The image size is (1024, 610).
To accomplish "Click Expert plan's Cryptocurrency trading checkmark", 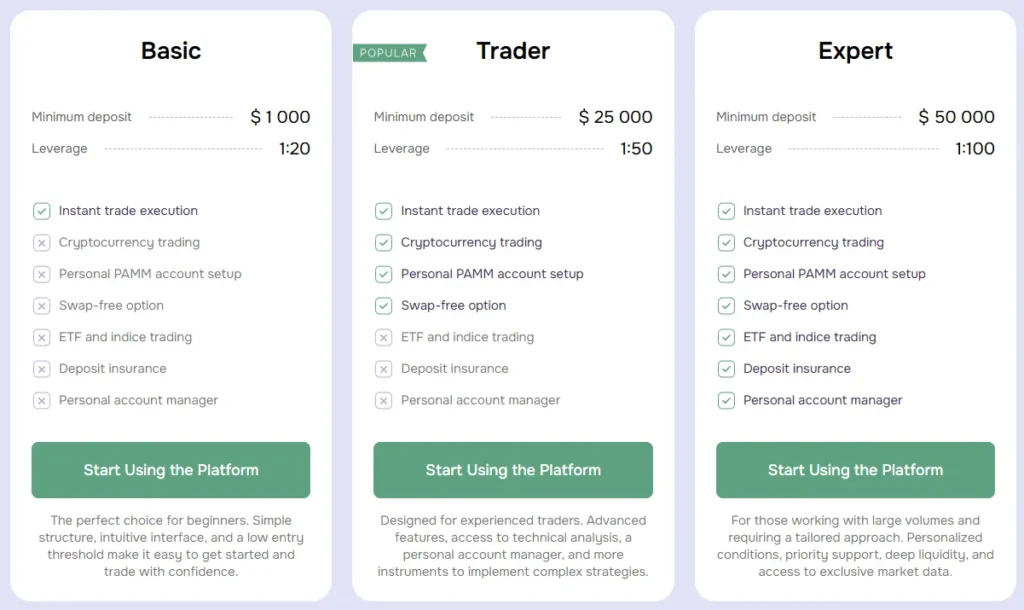I will coord(726,243).
